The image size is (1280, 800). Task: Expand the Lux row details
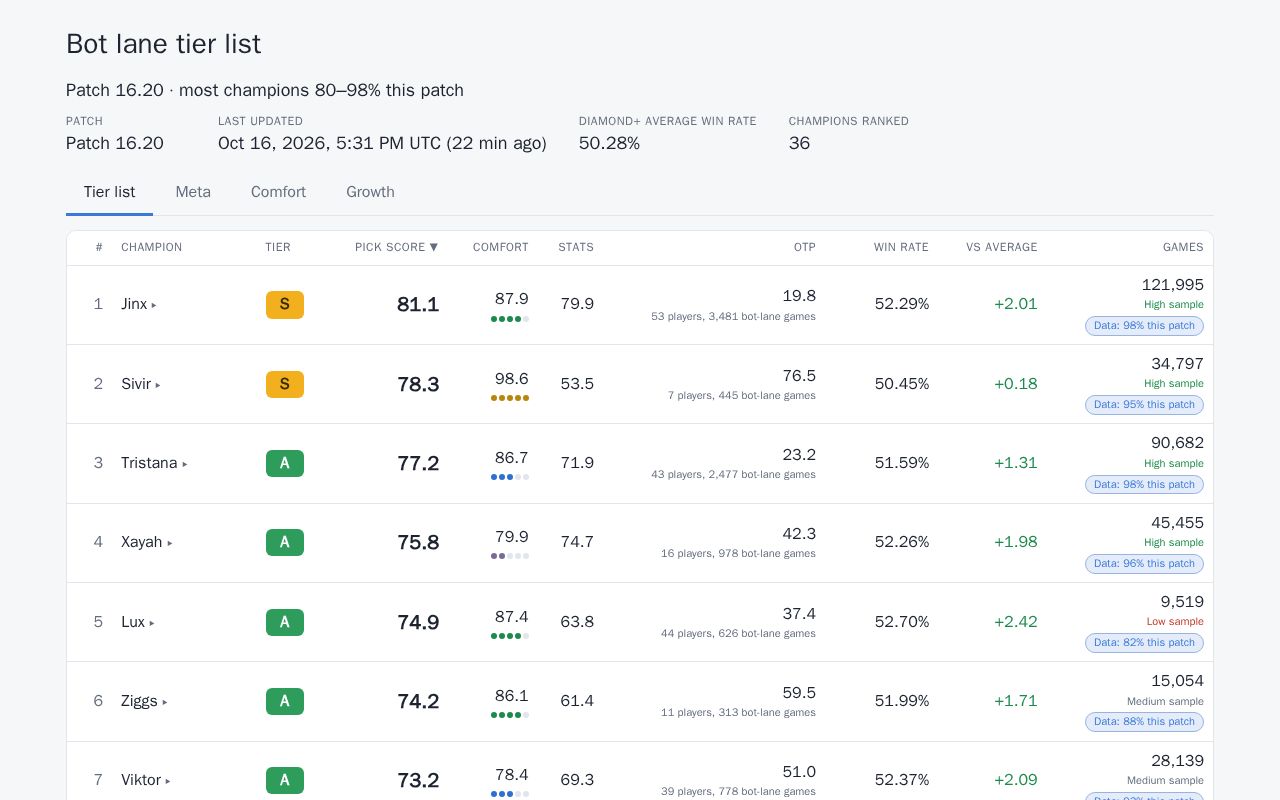pos(138,622)
